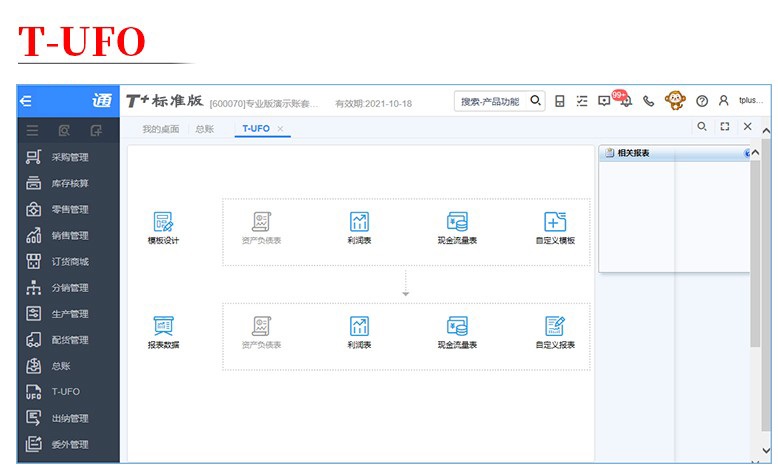Close the T-UFO tab
The height and width of the screenshot is (469, 778).
click(x=280, y=129)
